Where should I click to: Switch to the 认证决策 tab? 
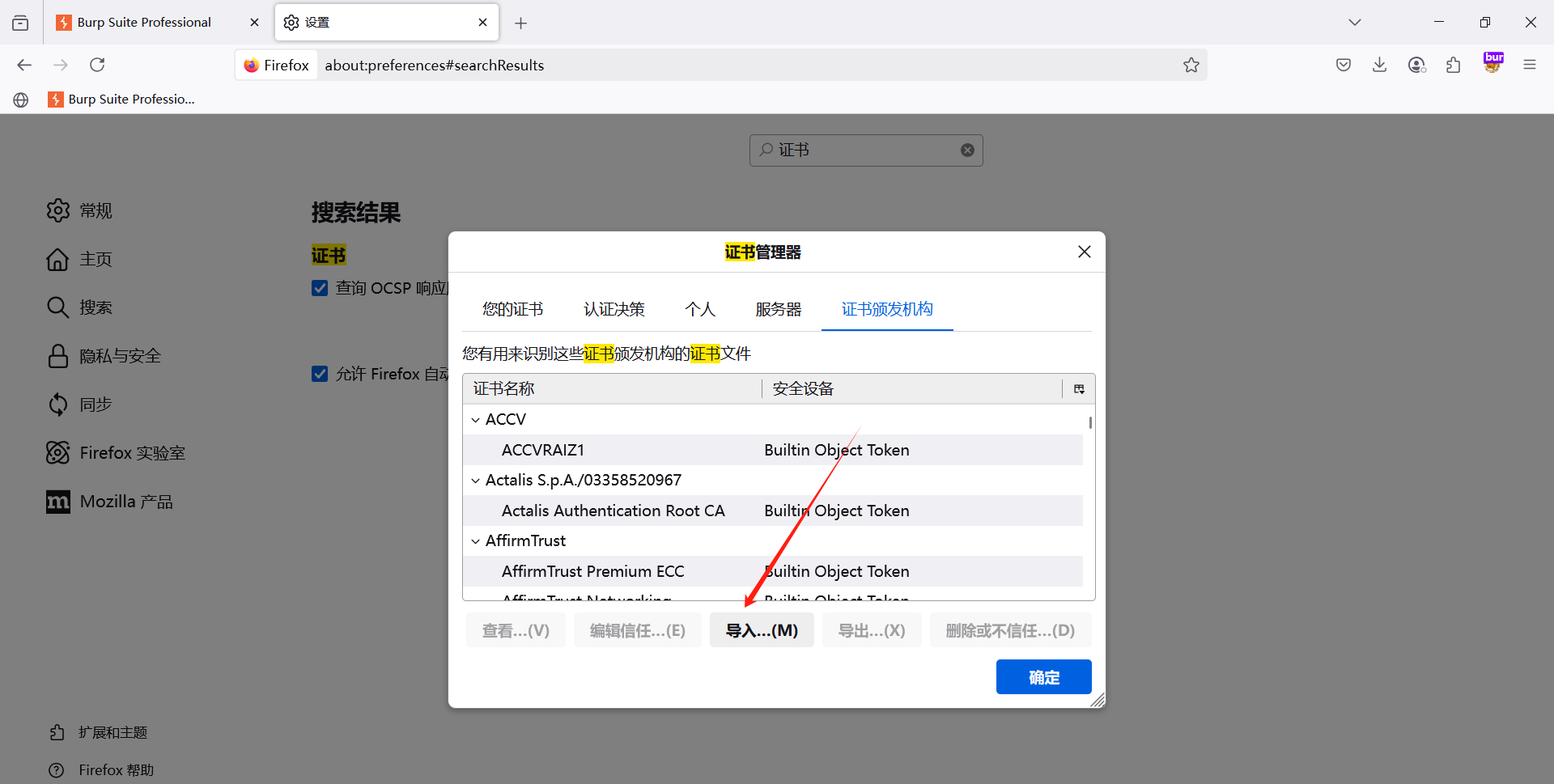[614, 309]
